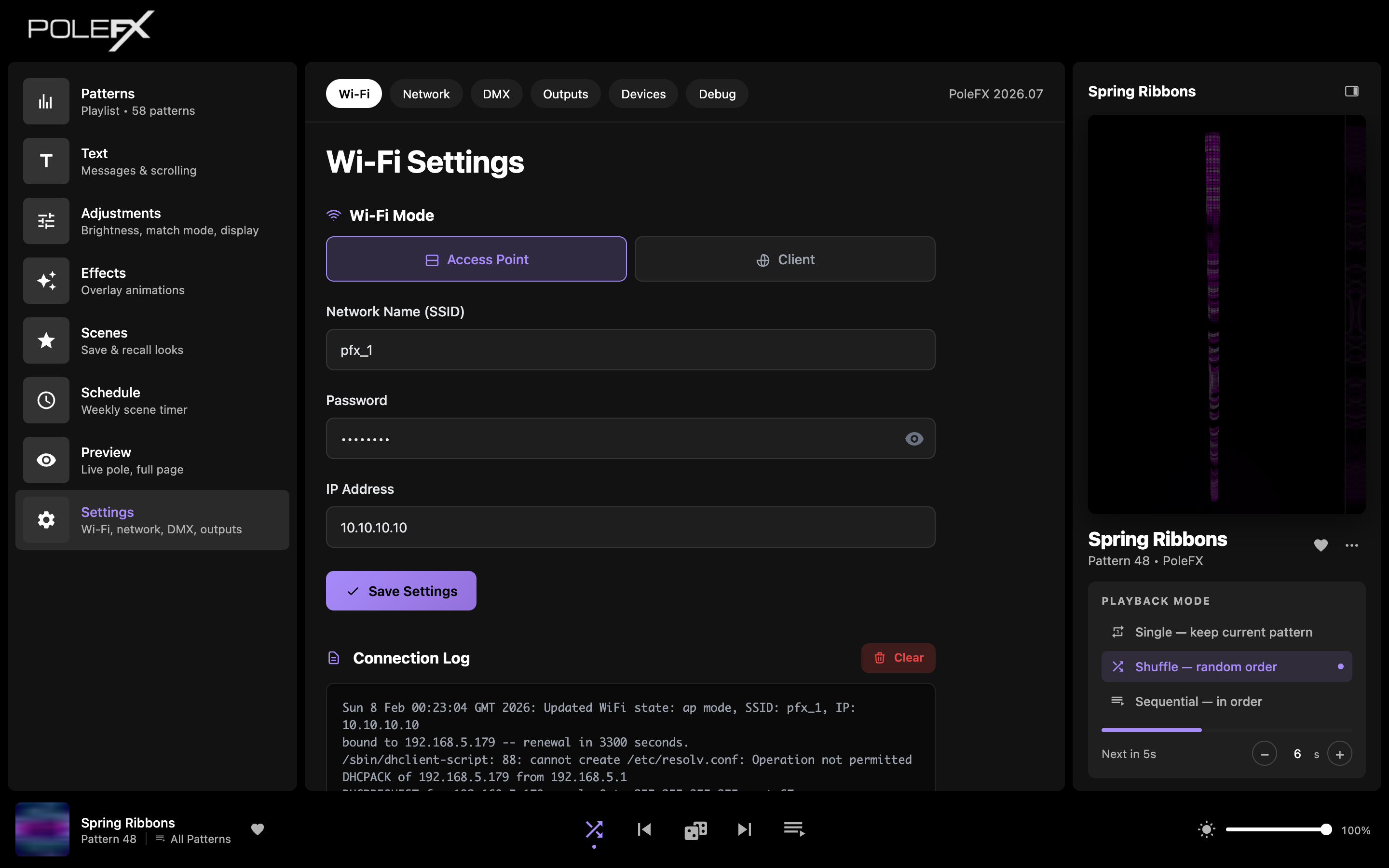Choose Single keep current pattern mode

[1226, 632]
